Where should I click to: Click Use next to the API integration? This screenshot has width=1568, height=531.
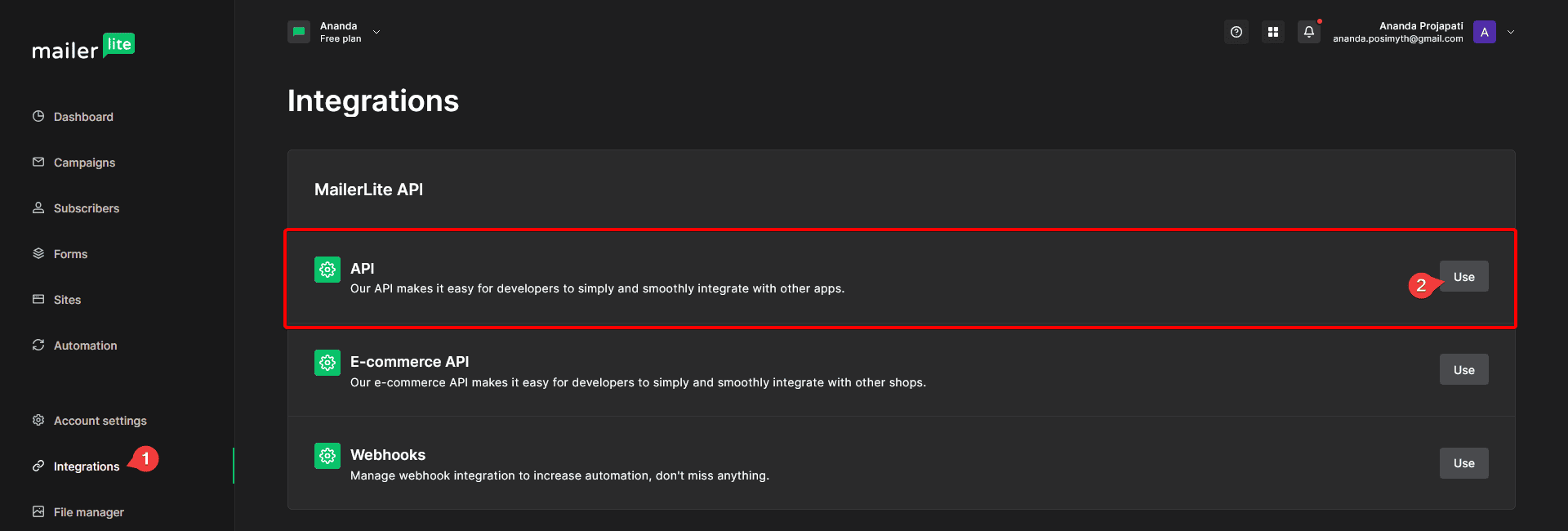(1463, 276)
